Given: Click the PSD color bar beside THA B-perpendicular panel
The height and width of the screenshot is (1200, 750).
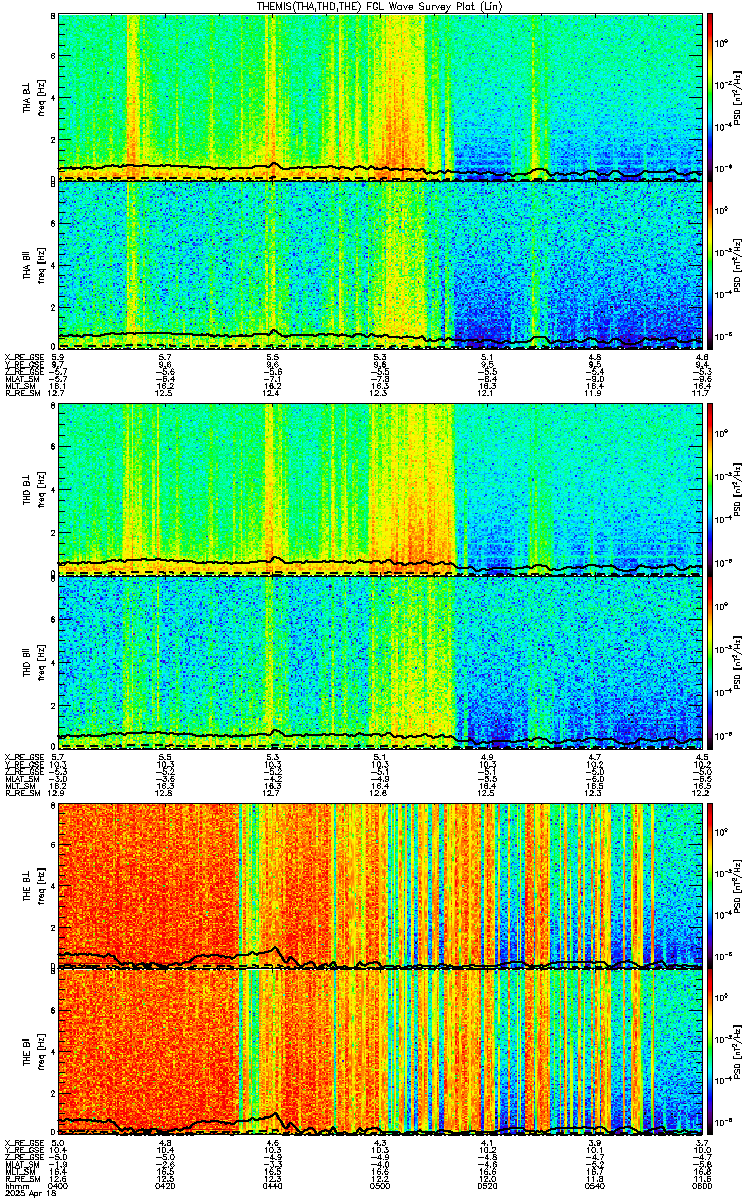Looking at the screenshot, I should point(710,96).
